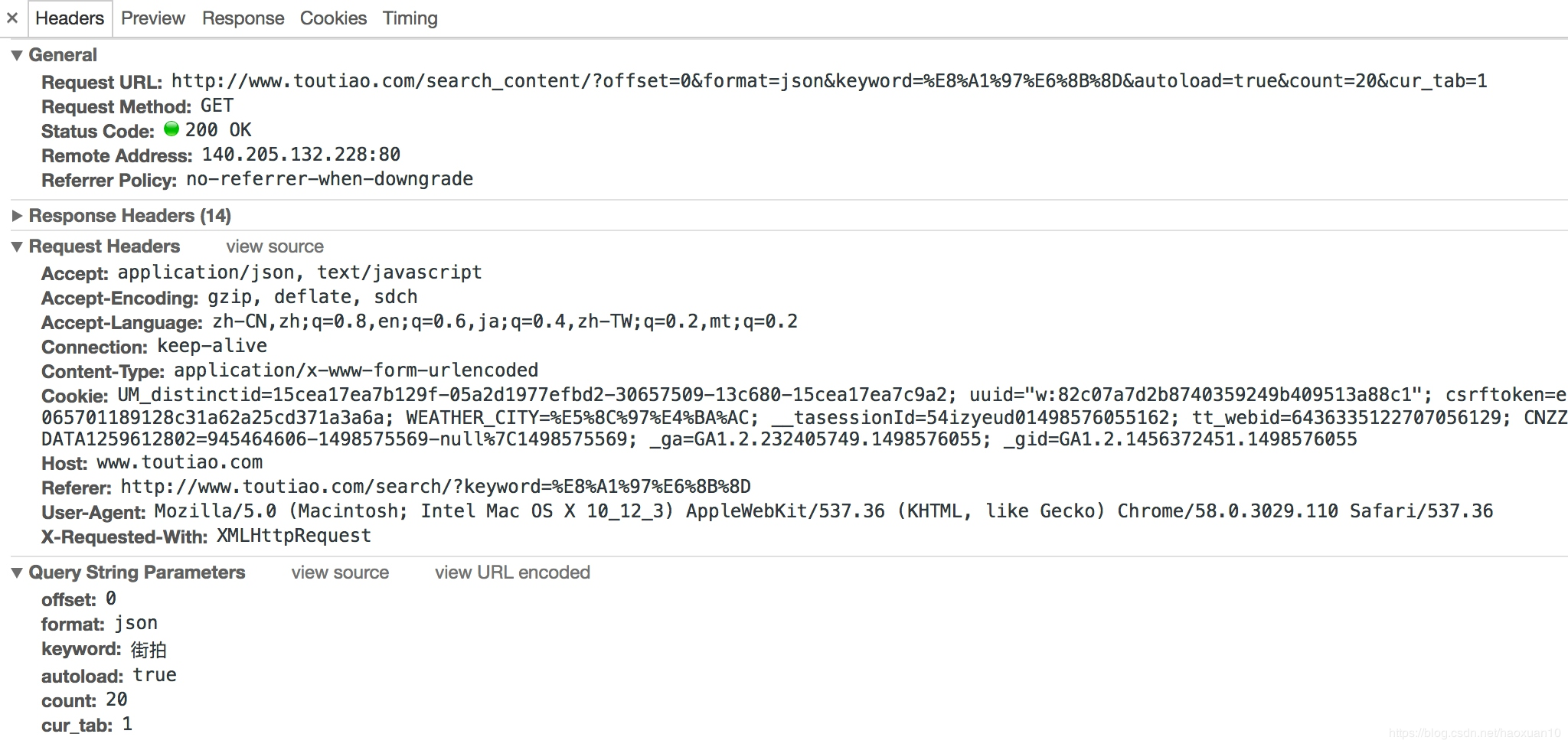This screenshot has width=1568, height=747.
Task: Click the Request URL value
Action: pos(828,81)
